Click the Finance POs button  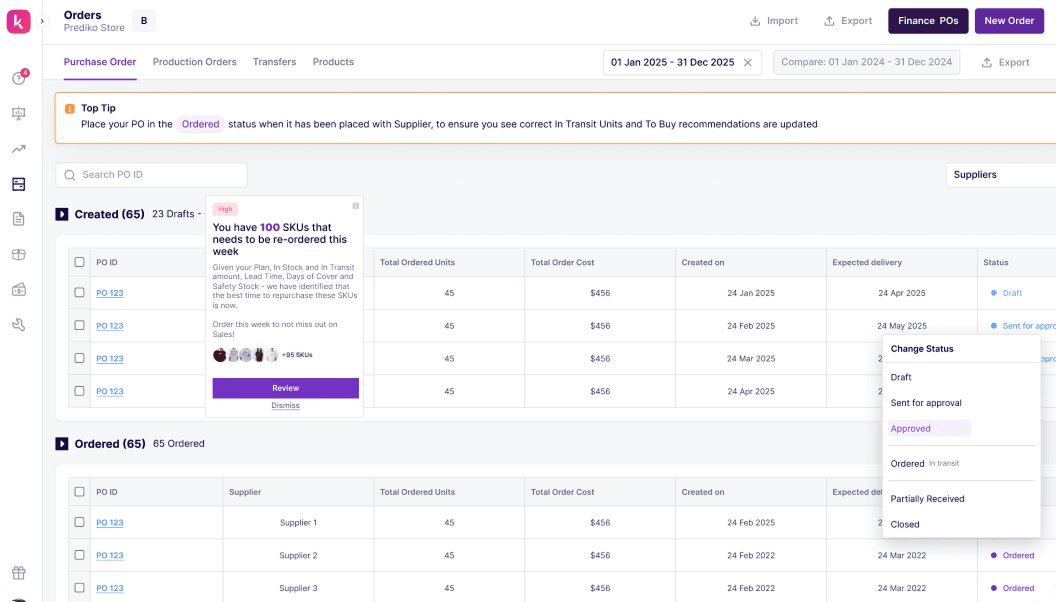click(x=928, y=21)
